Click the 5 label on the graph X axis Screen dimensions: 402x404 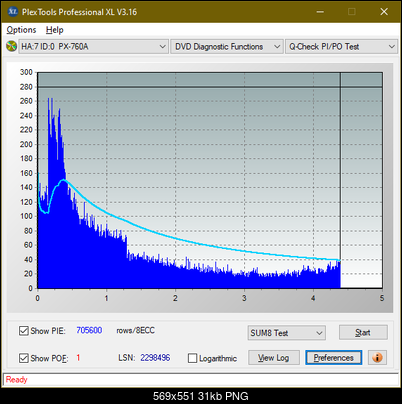pos(382,298)
